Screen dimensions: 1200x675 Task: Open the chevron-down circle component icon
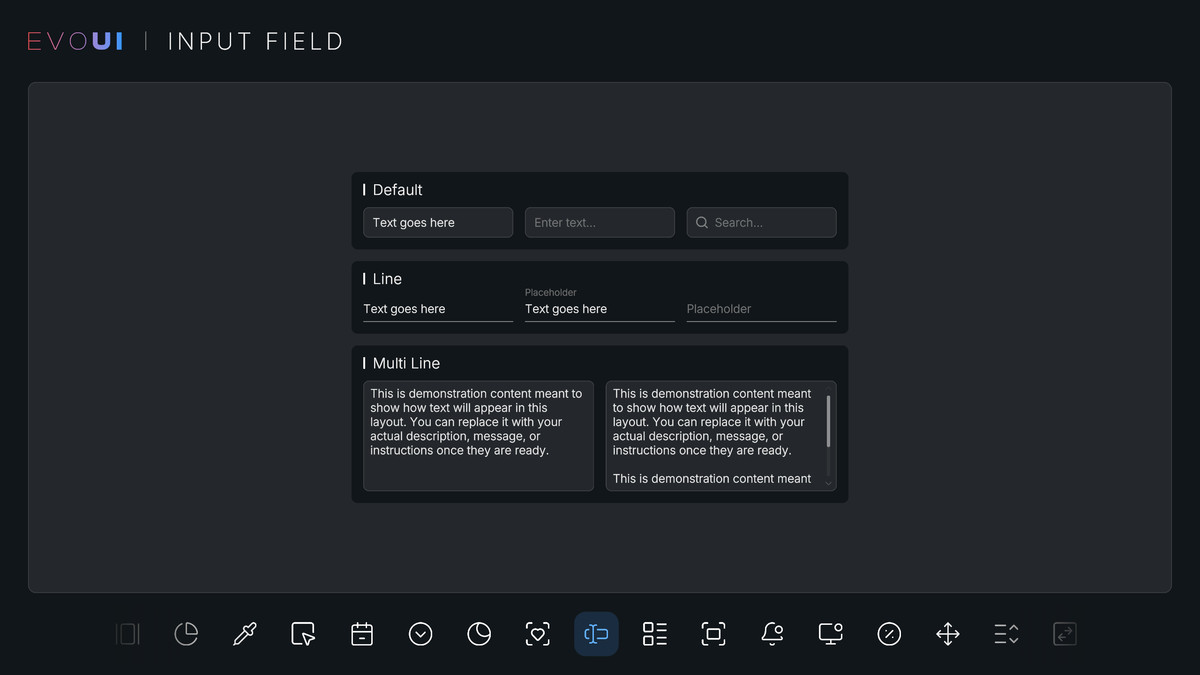420,634
